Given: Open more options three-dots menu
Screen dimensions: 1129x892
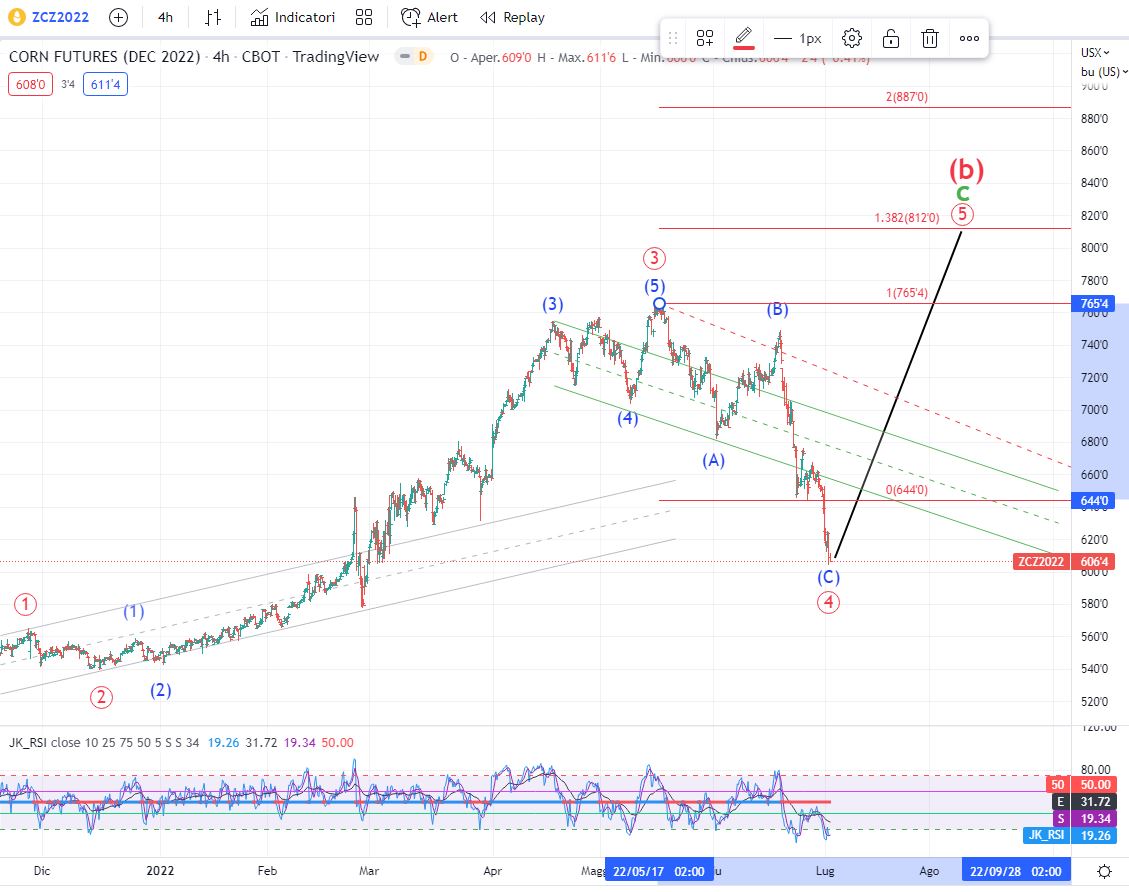Looking at the screenshot, I should (x=969, y=38).
